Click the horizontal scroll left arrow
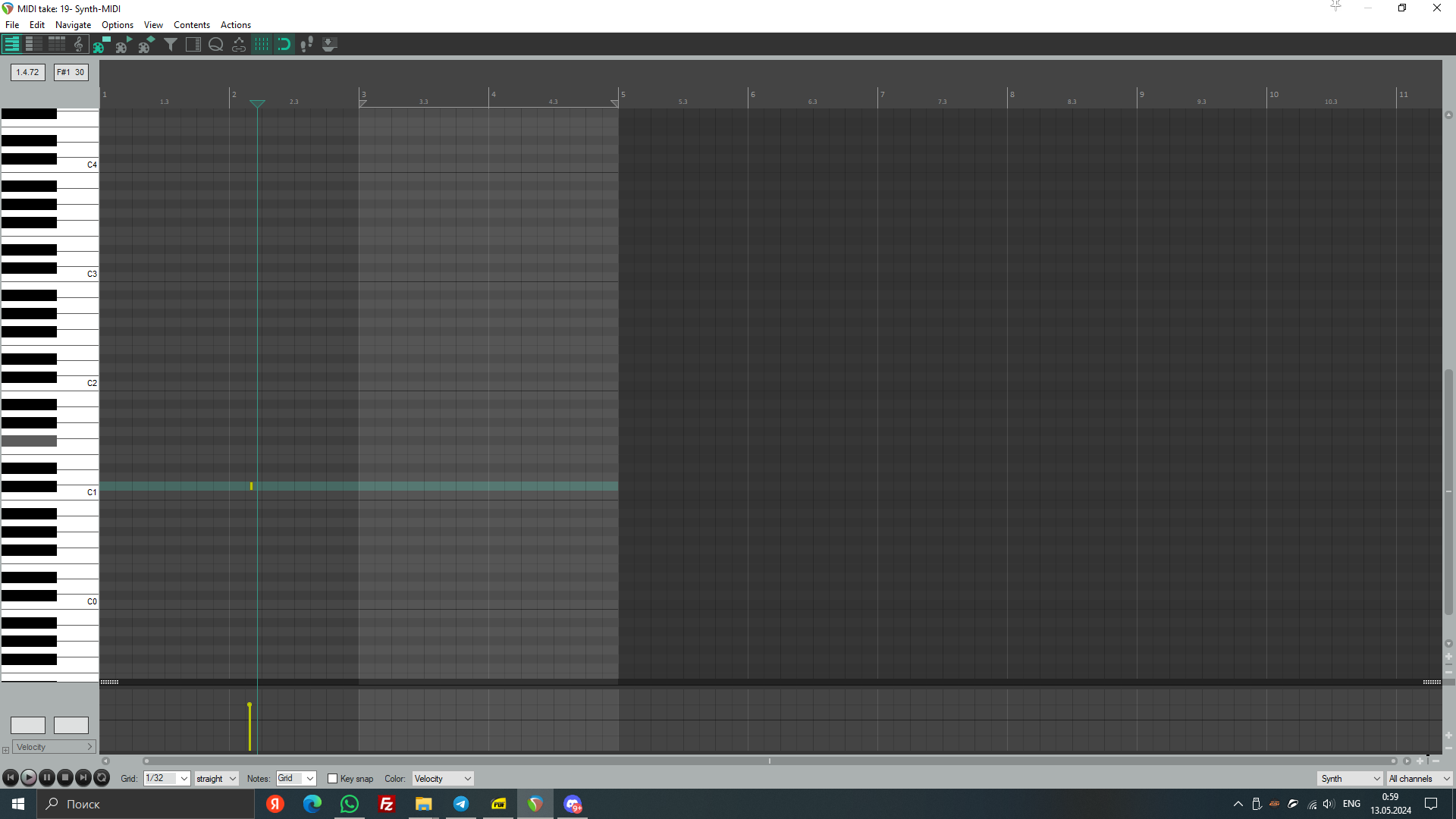 point(105,761)
